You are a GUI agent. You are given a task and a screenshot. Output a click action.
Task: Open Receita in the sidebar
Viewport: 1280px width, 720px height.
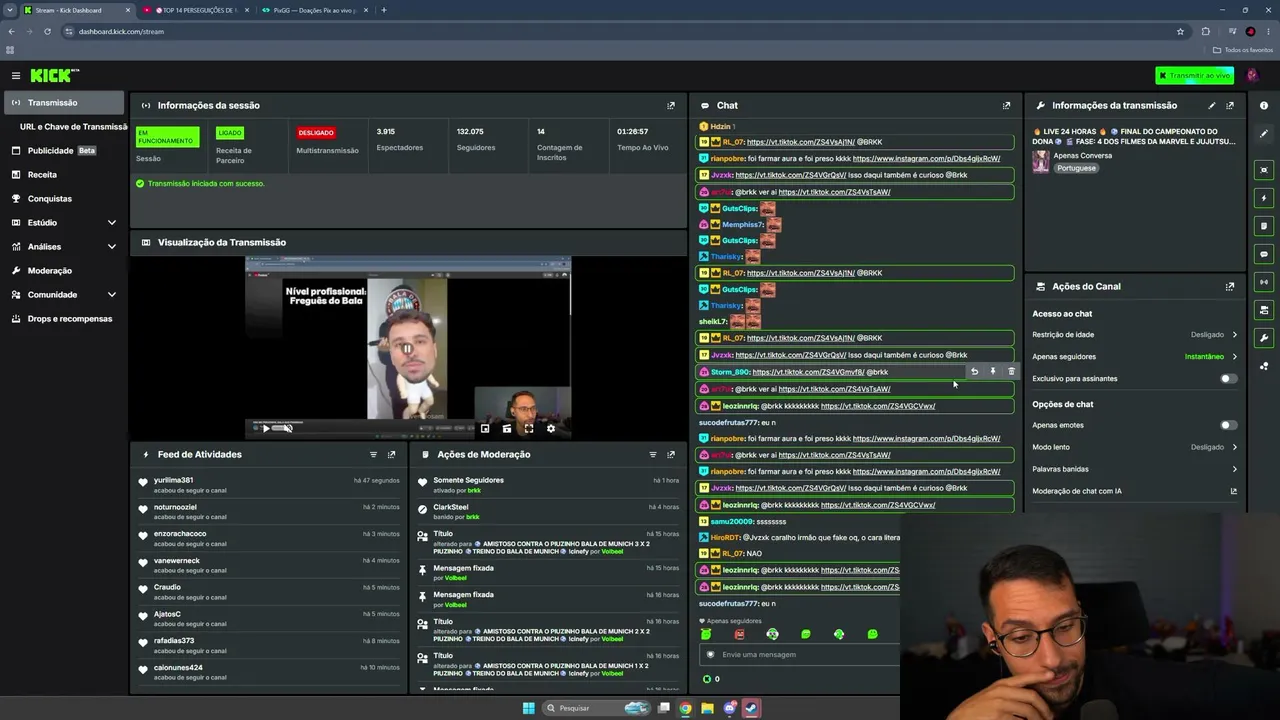[65, 175]
